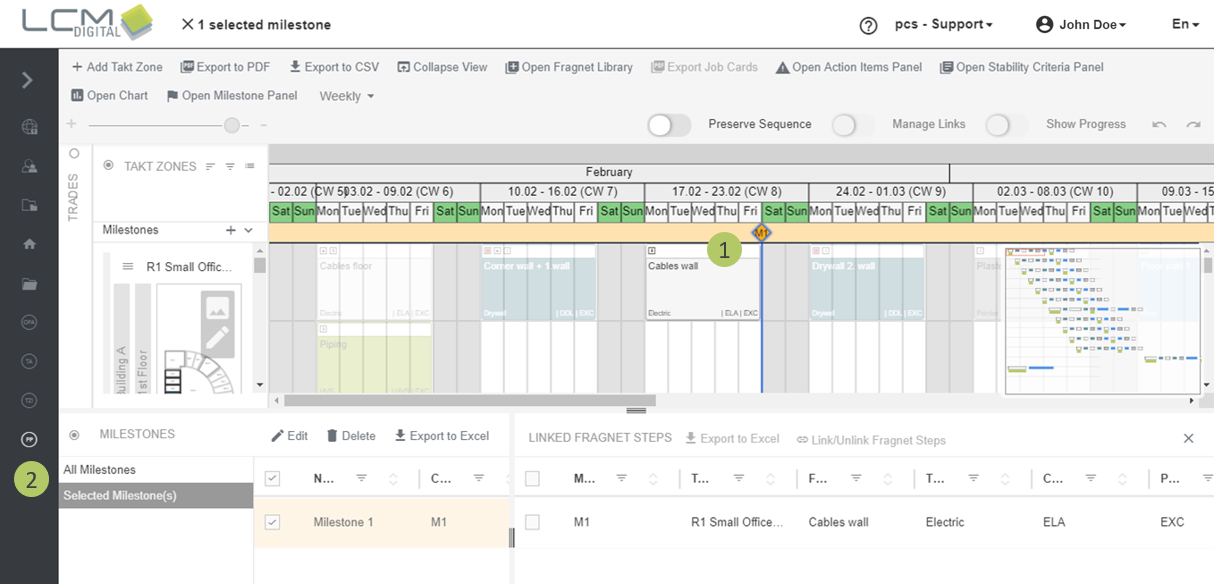
Task: Expand the left sidebar with chevron arrow
Action: click(x=28, y=80)
